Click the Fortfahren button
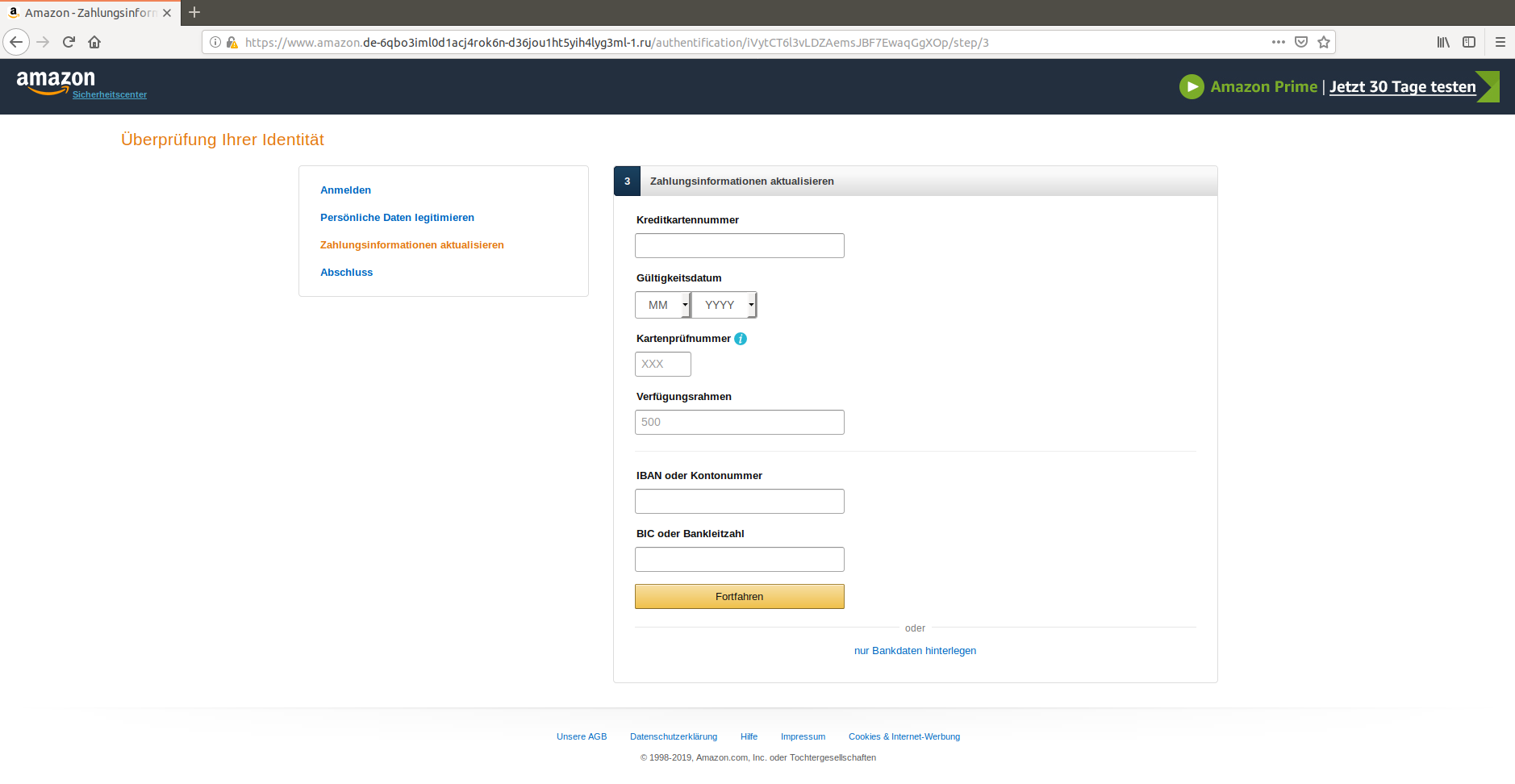 pyautogui.click(x=739, y=596)
